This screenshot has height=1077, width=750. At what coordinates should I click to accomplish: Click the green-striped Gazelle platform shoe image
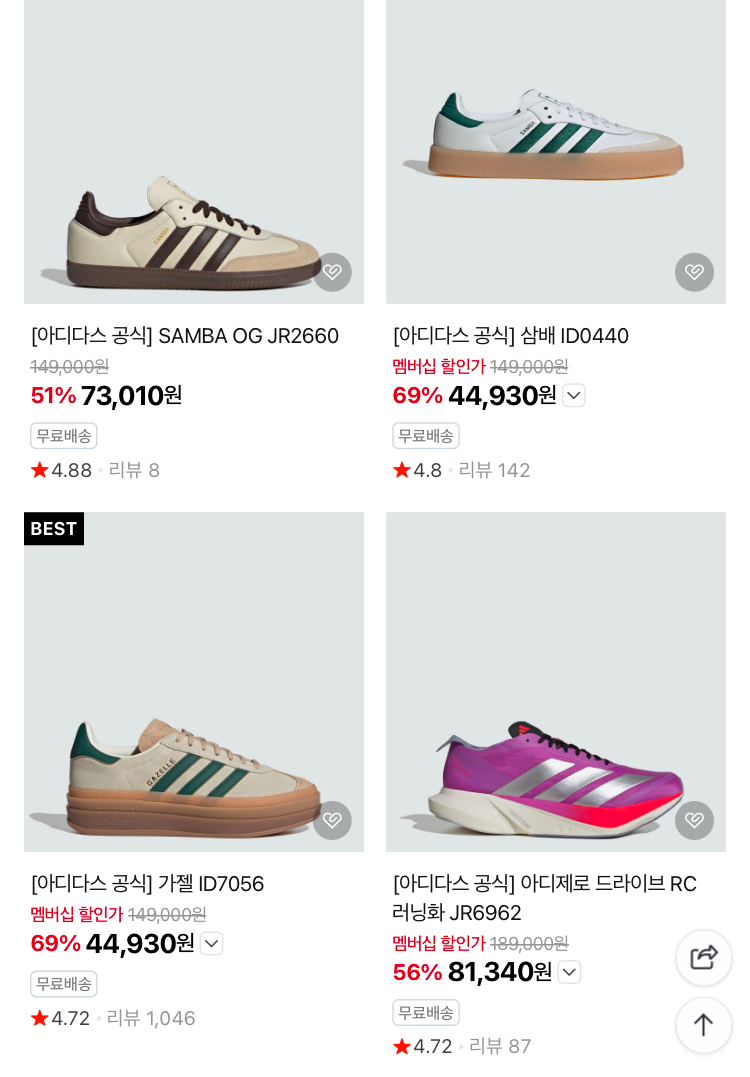190,775
